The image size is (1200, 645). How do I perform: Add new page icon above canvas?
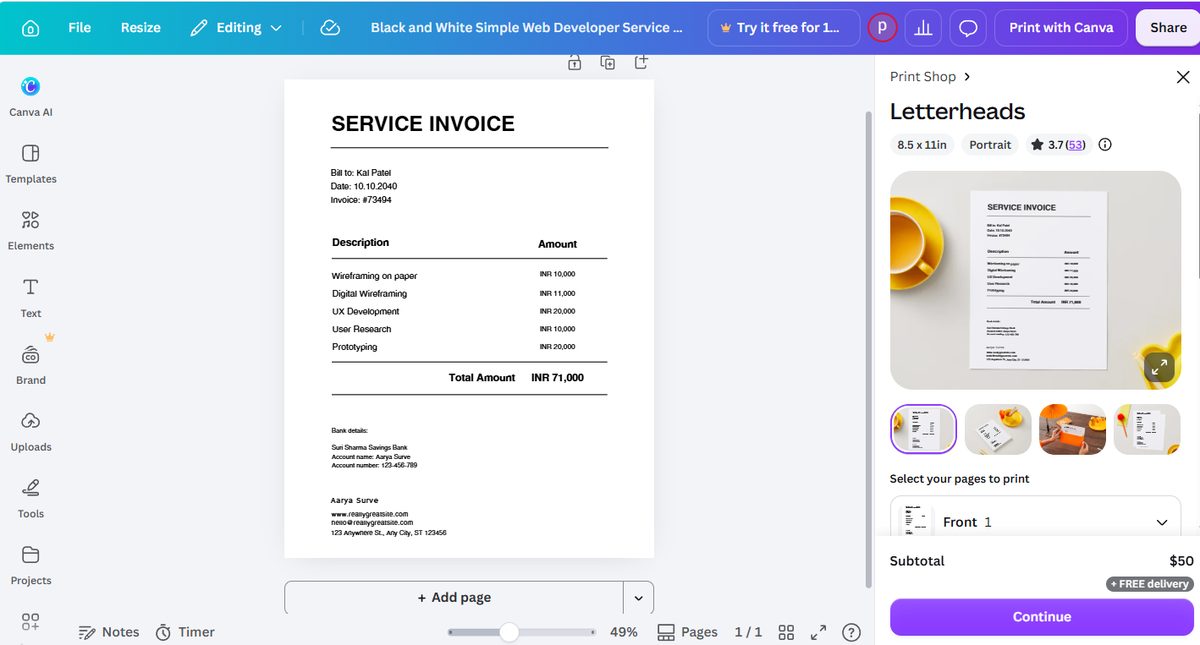coord(641,62)
